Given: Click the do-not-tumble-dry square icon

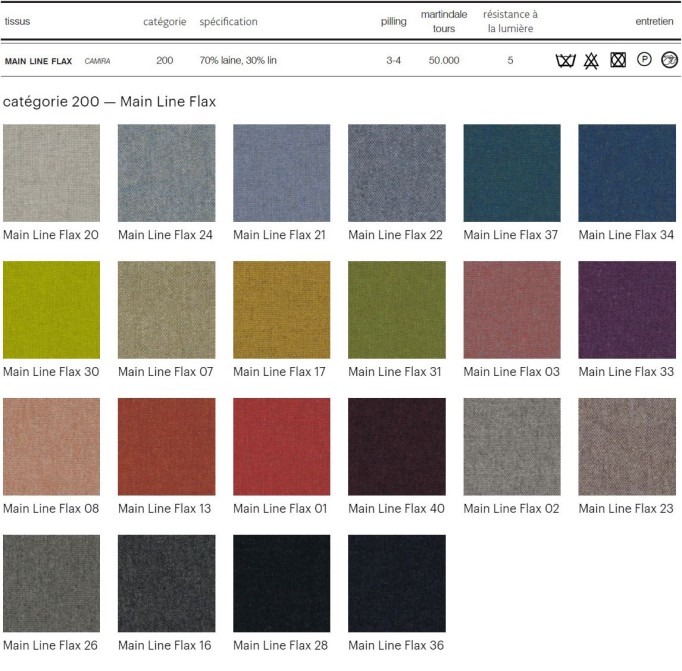Looking at the screenshot, I should coord(618,61).
